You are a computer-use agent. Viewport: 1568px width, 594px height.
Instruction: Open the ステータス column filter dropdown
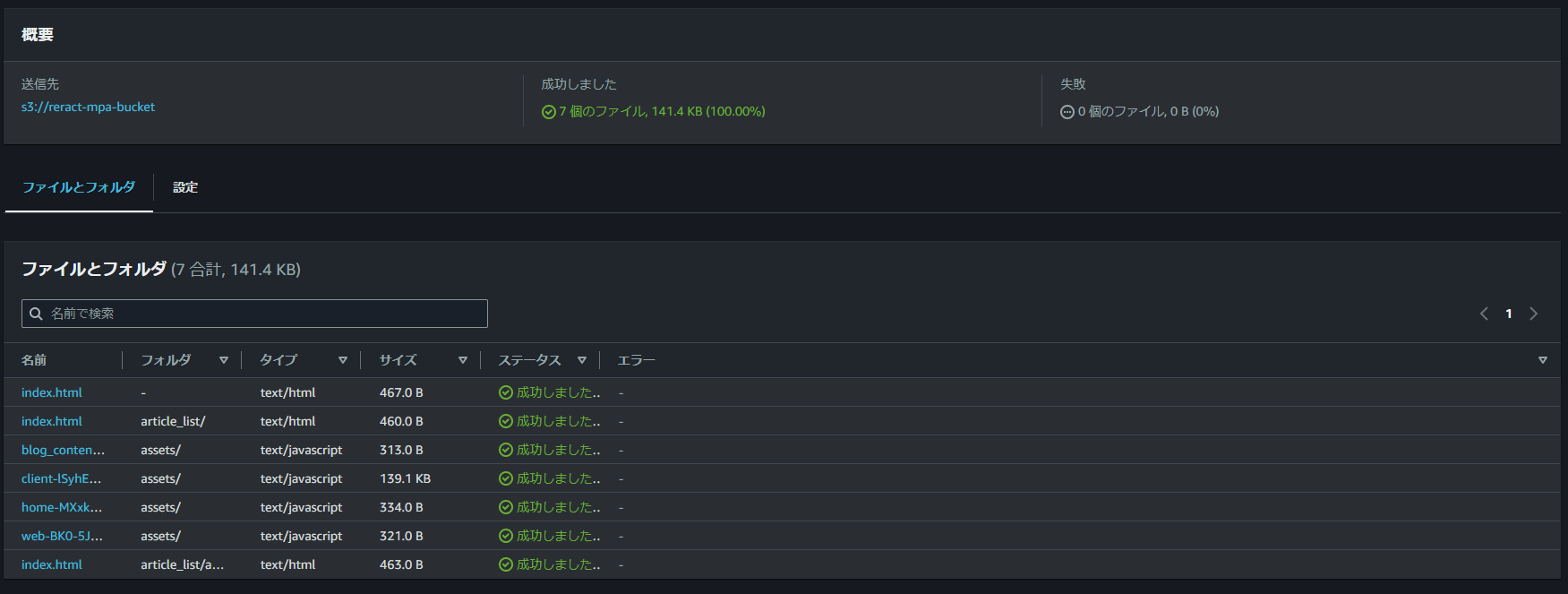coord(582,359)
